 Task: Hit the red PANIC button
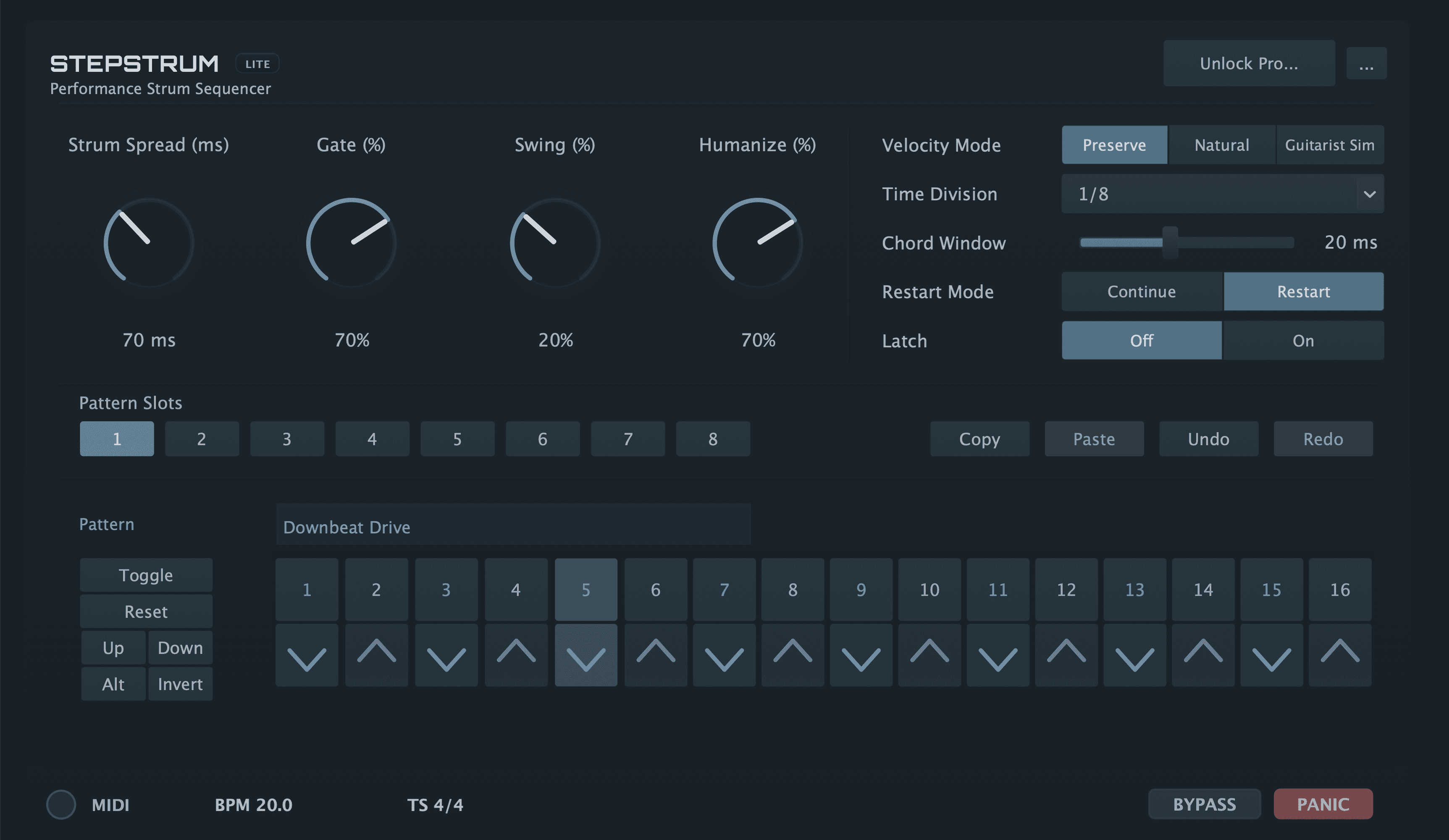click(1323, 804)
